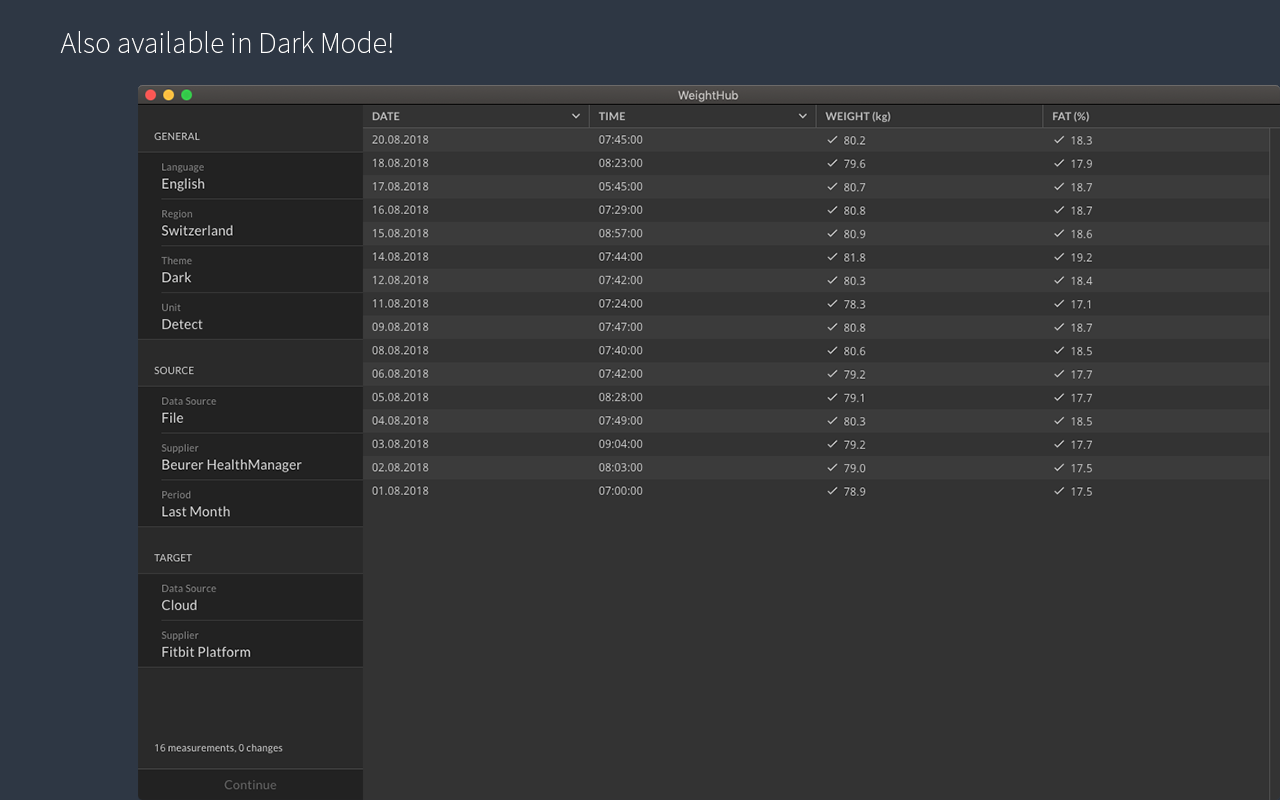
Task: Toggle fat checkmark for 18.3 on 20.08.2018
Action: point(1059,140)
